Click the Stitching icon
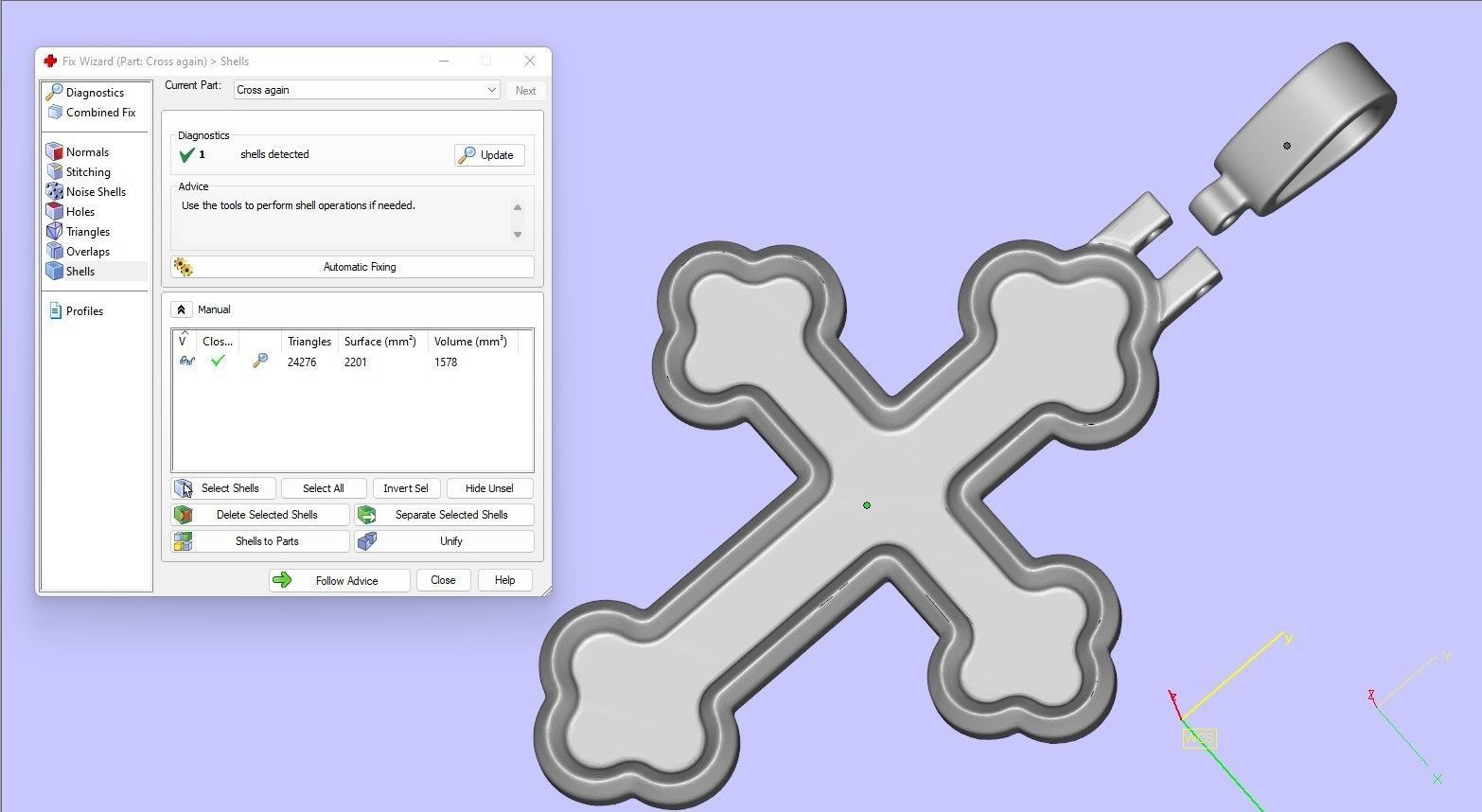 [x=55, y=171]
